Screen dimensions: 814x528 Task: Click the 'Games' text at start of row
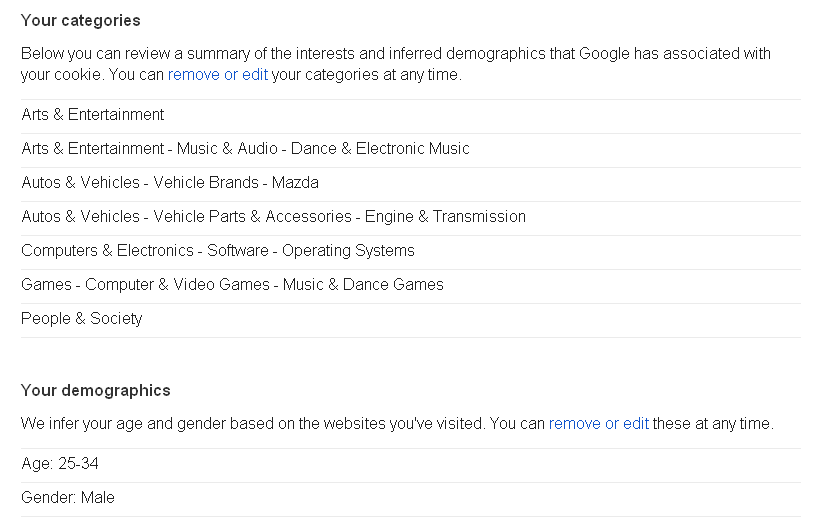pos(46,285)
